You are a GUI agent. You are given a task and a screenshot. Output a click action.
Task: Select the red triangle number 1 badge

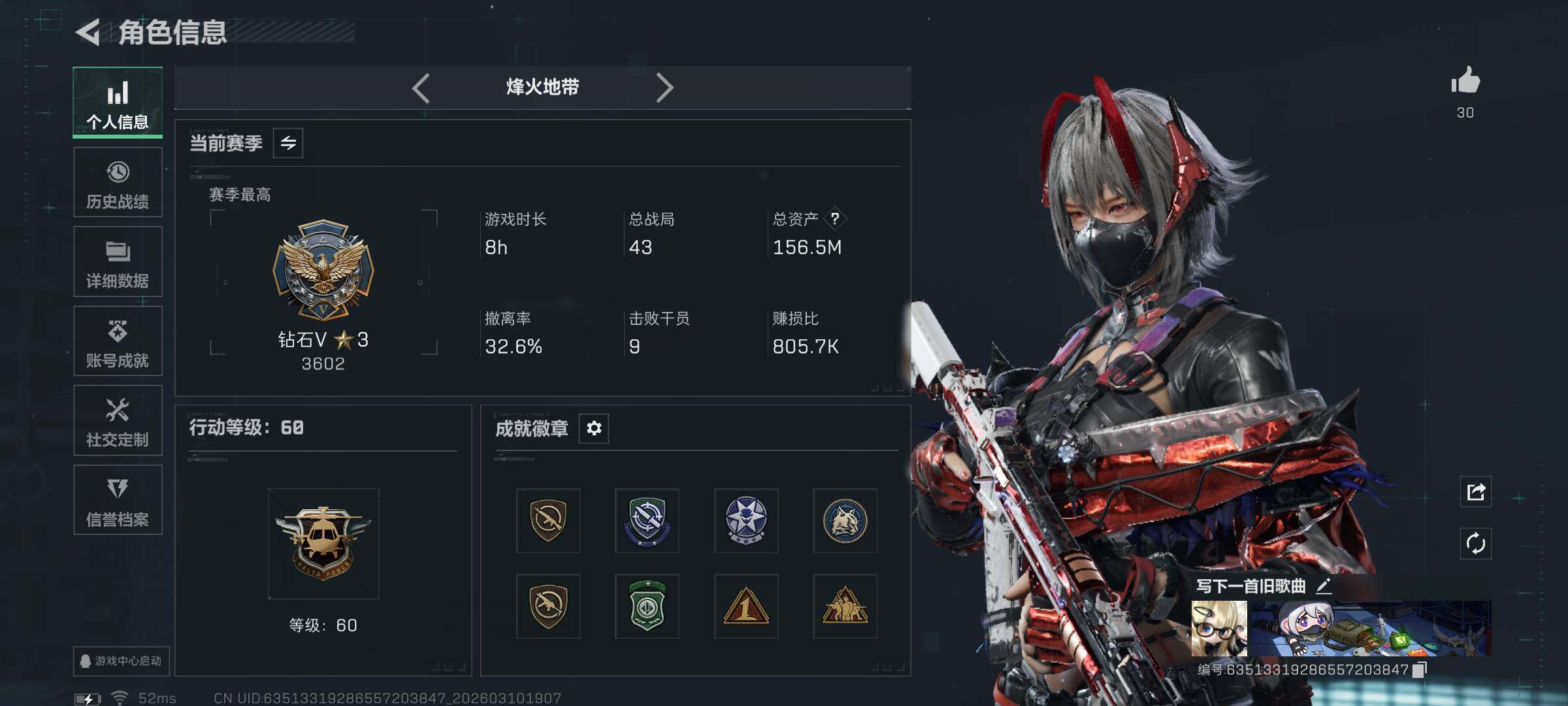click(746, 606)
